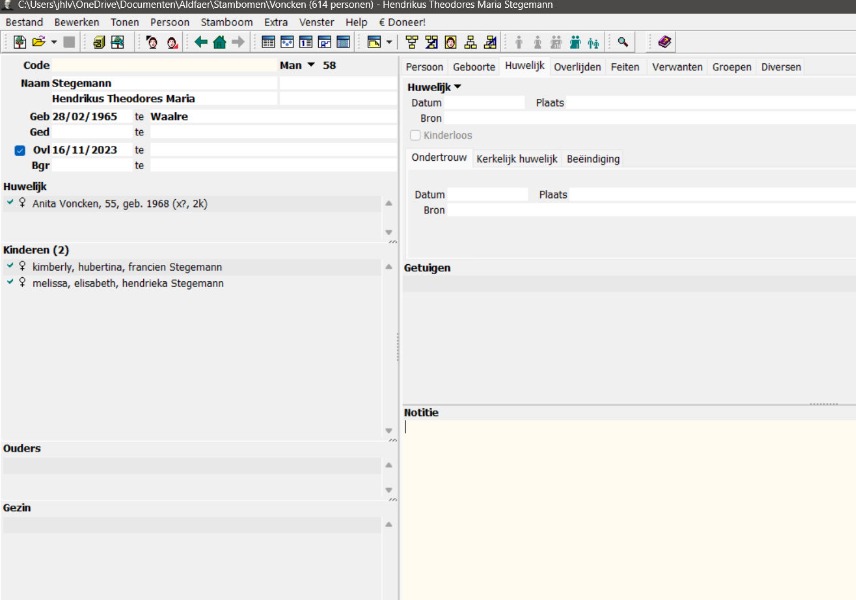Switch to the Overlijden tab

pos(577,67)
